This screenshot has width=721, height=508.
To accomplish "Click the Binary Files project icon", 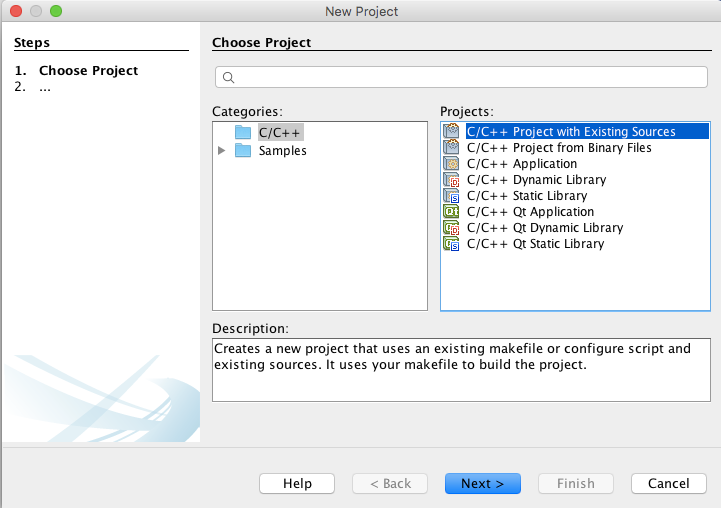I will 451,148.
